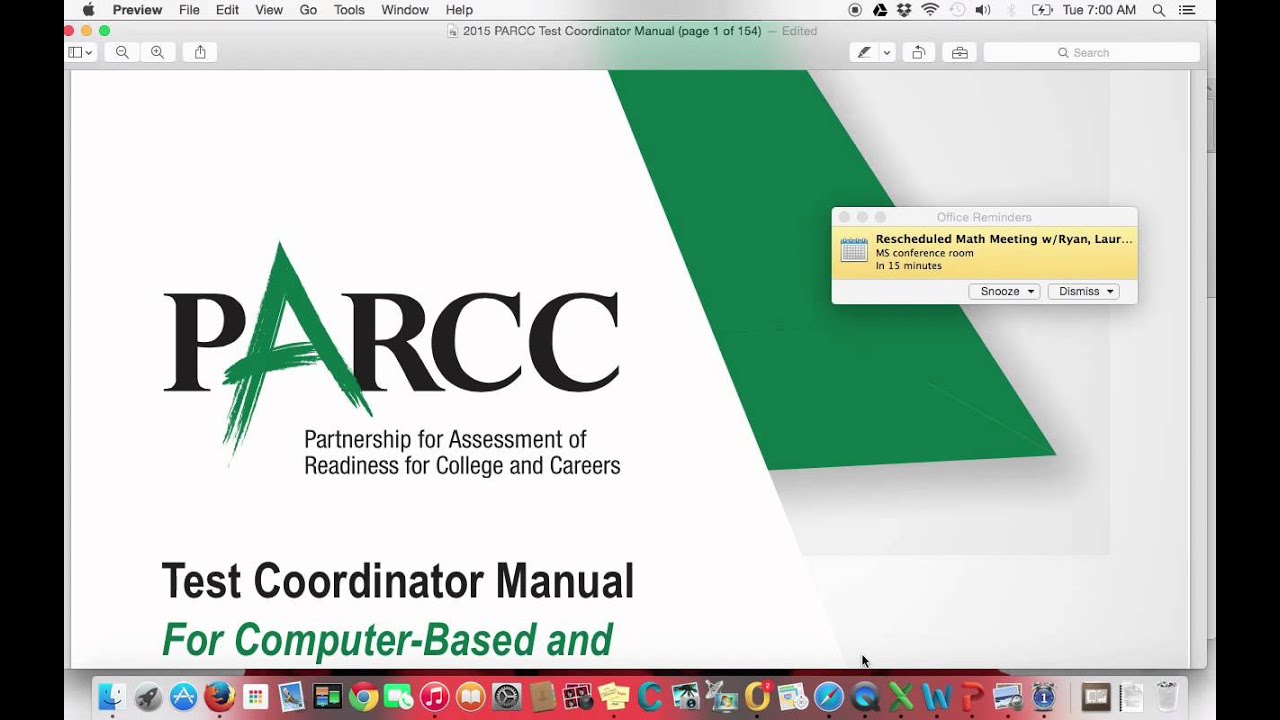Click the PARCC logo on the page
The image size is (1280, 720).
[390, 358]
